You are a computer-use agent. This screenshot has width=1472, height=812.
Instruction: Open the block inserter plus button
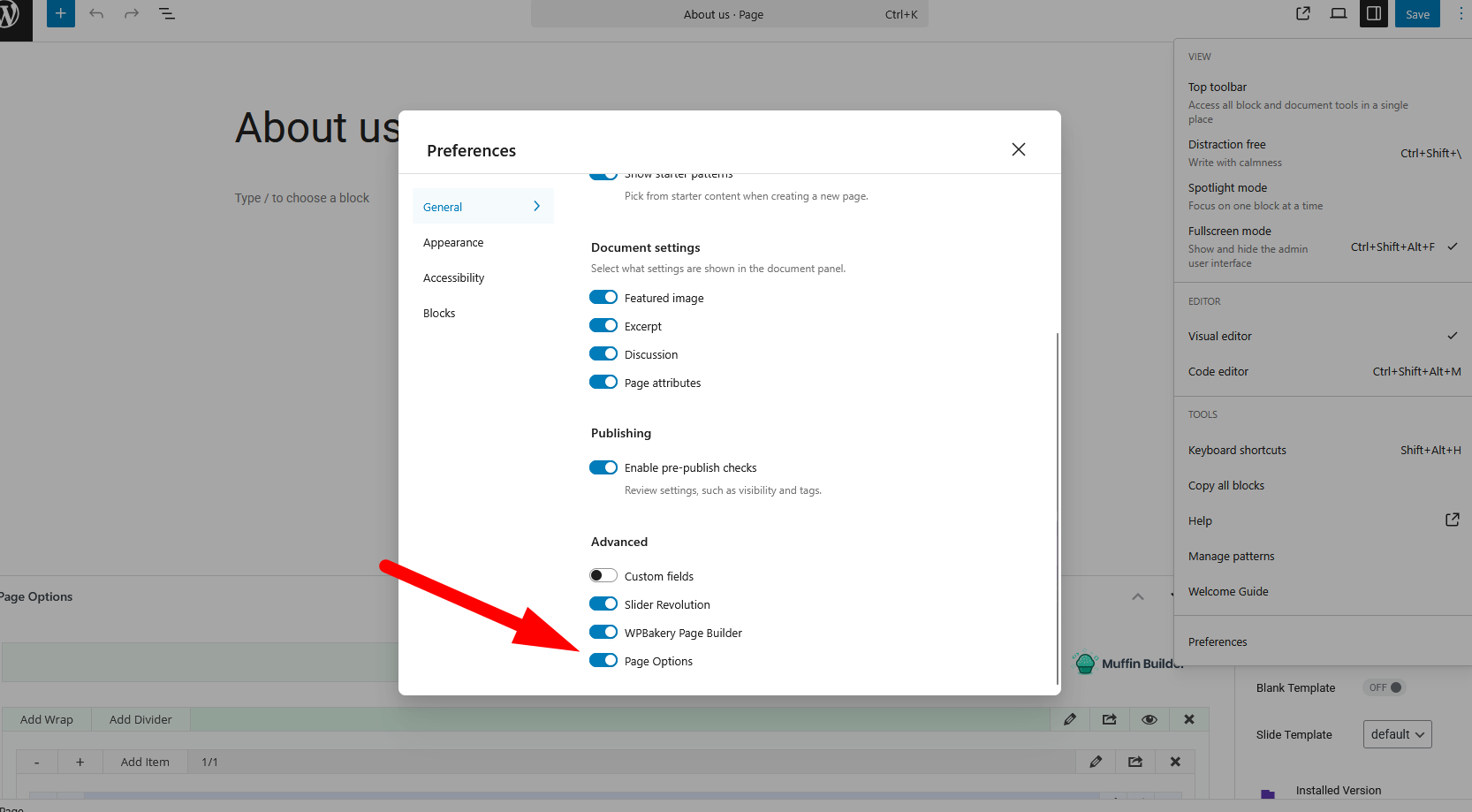[60, 13]
